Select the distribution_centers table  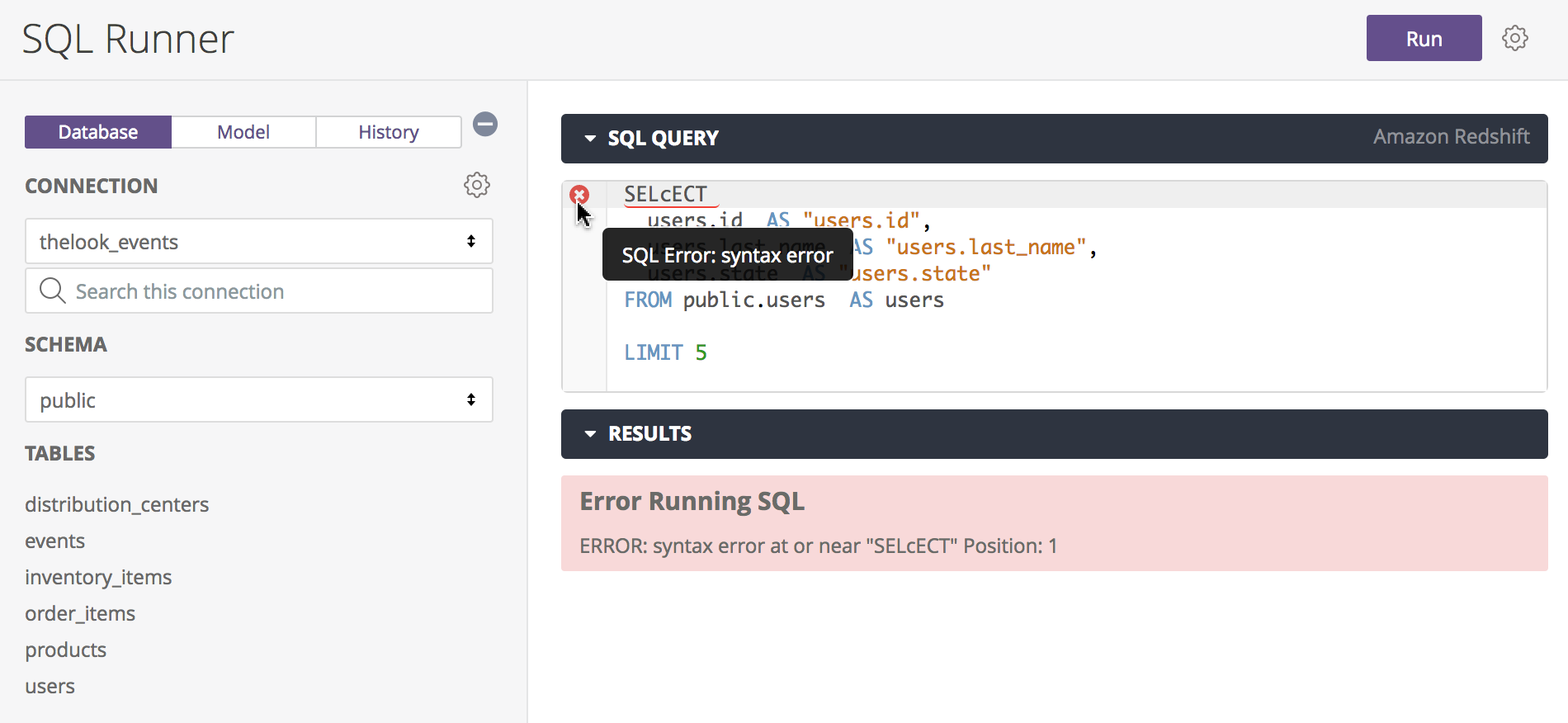(116, 504)
